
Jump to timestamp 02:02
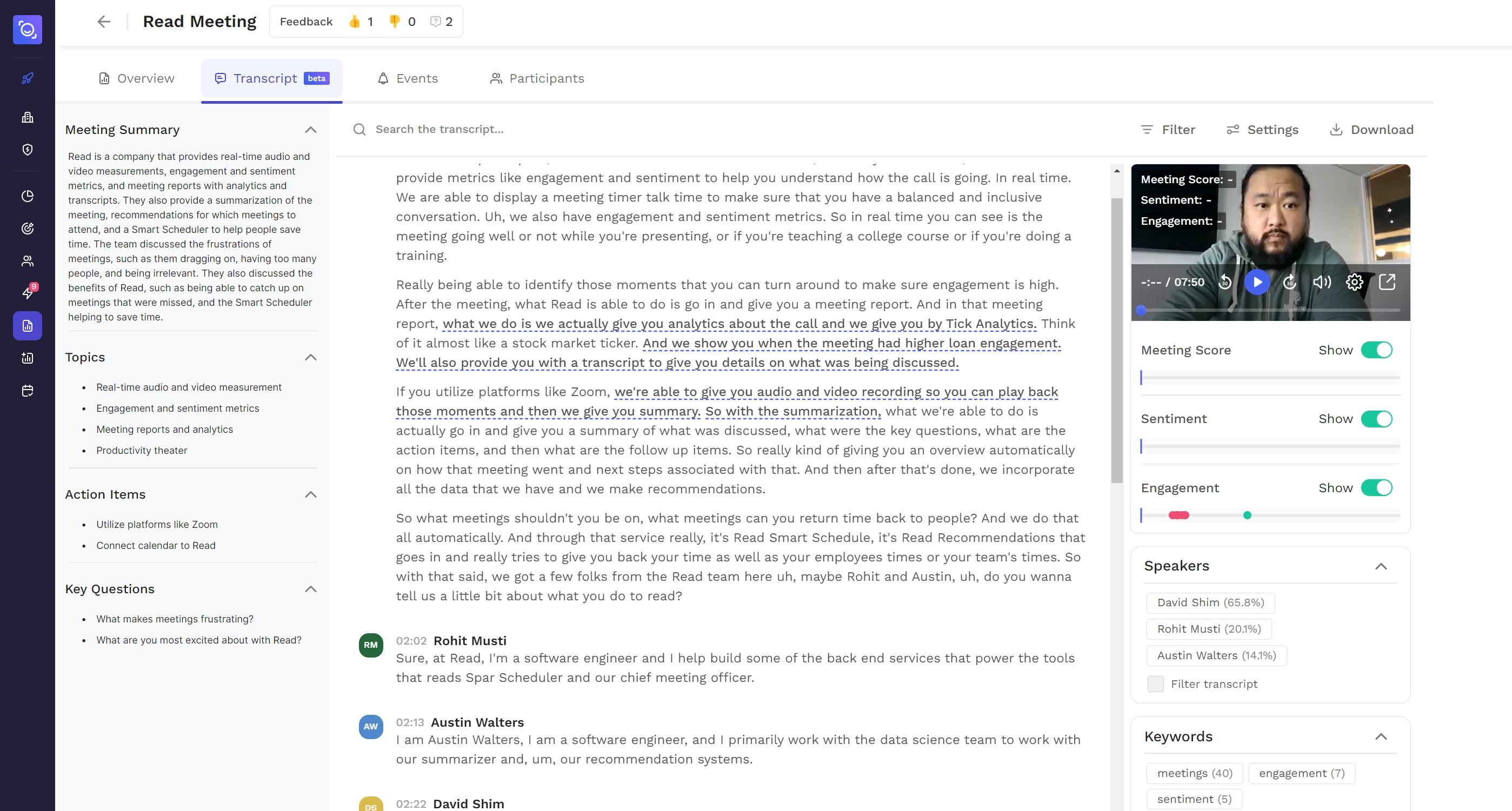(x=411, y=641)
